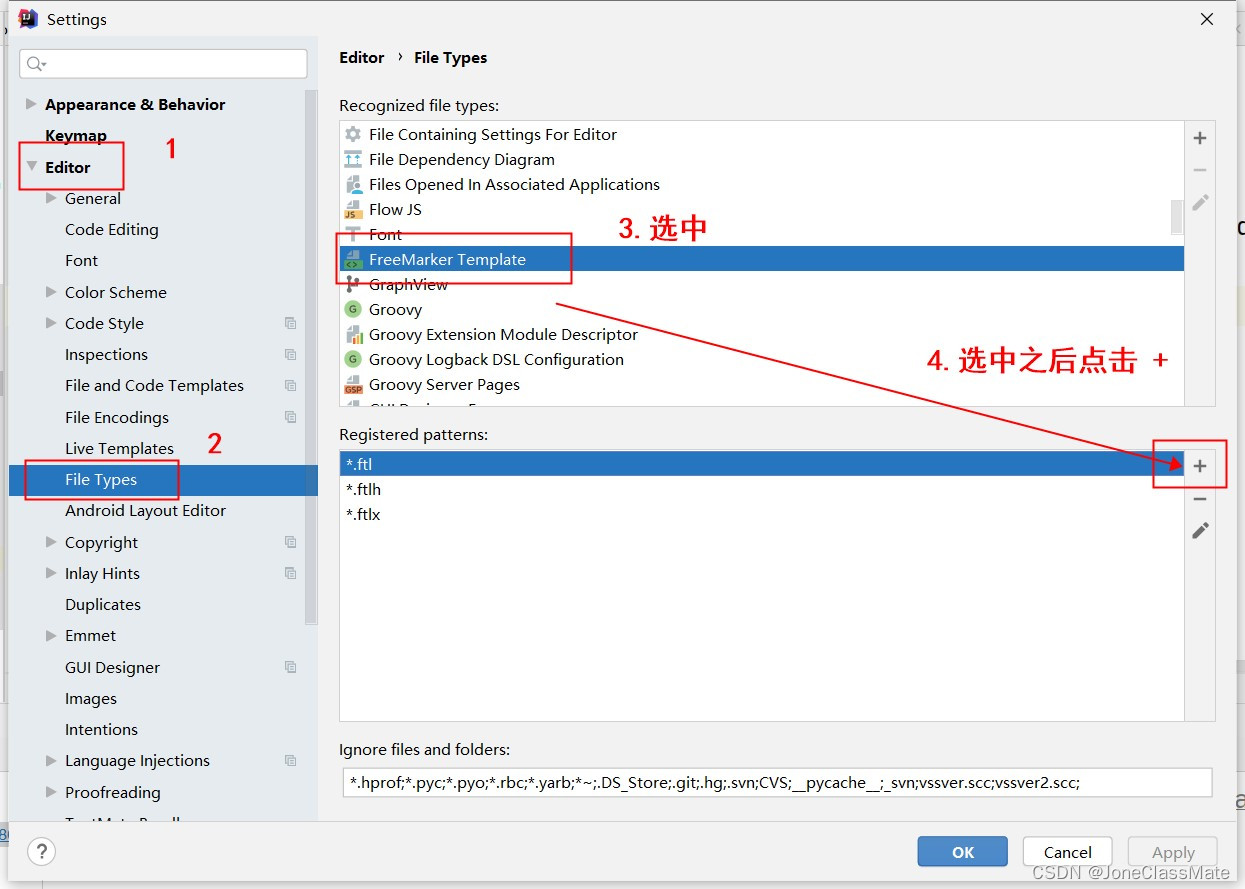Click the minus icon to remove FreeMarker Template type
This screenshot has height=889, width=1245.
(x=1199, y=170)
